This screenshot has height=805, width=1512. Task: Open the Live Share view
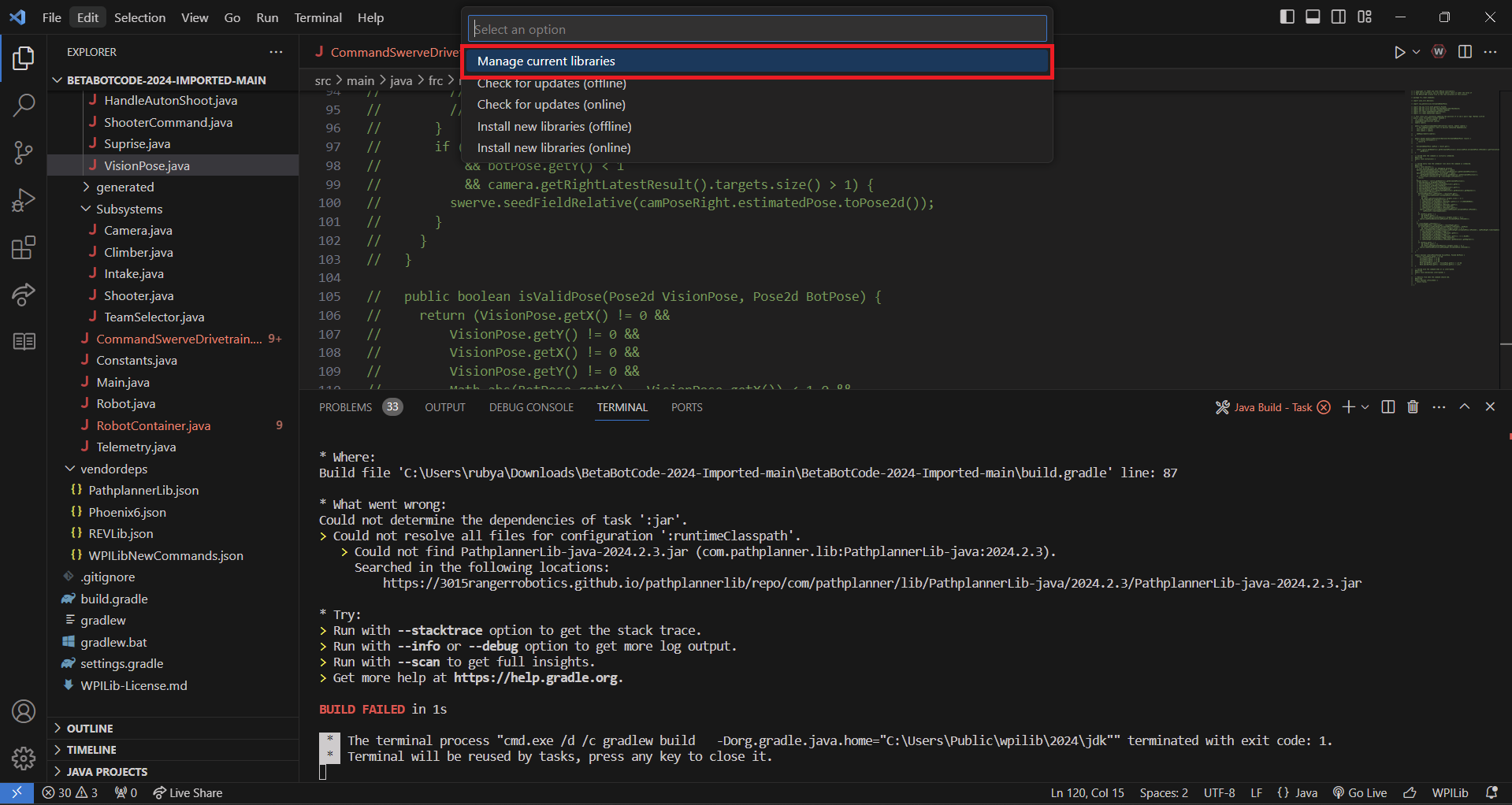(24, 295)
